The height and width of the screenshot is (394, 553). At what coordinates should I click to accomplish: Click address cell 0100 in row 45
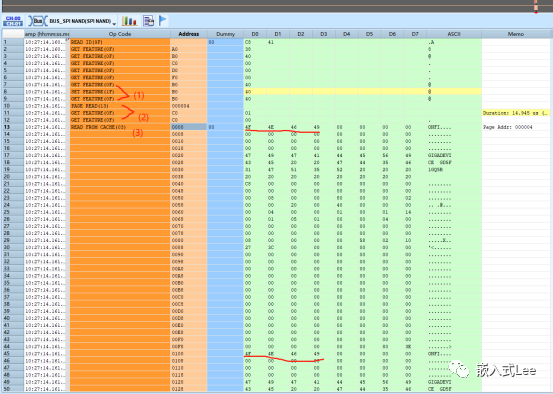189,353
